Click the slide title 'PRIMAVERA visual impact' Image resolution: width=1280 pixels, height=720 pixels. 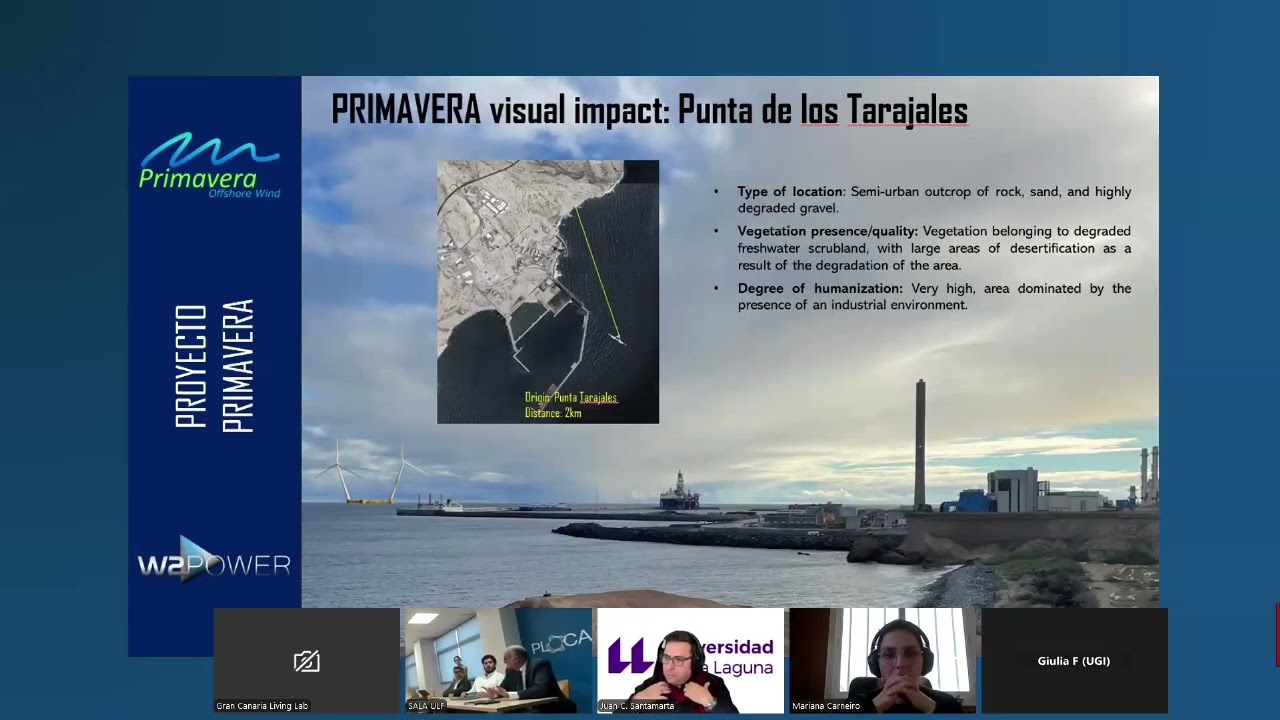click(650, 109)
